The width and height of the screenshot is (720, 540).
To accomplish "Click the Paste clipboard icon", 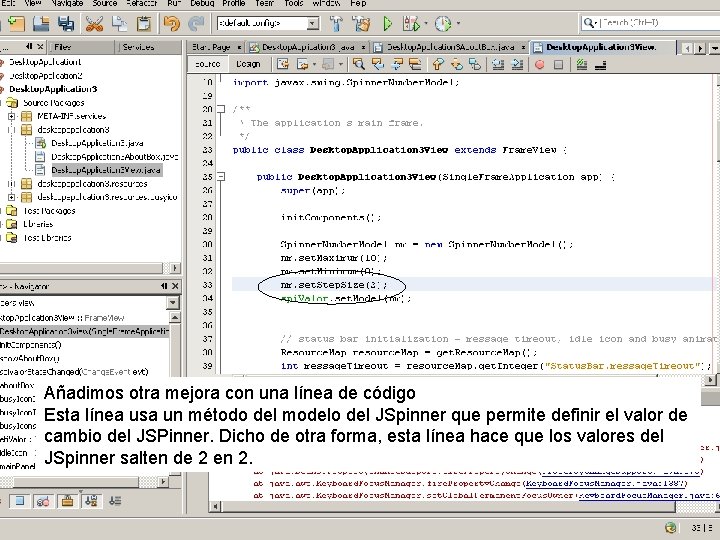I will click(143, 23).
